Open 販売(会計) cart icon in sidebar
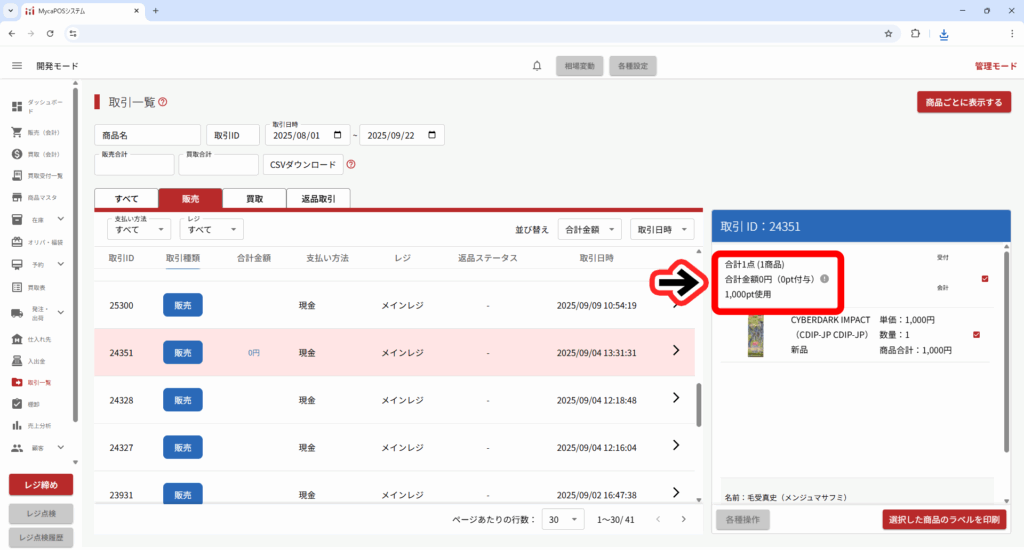The image size is (1024, 550). click(x=17, y=132)
